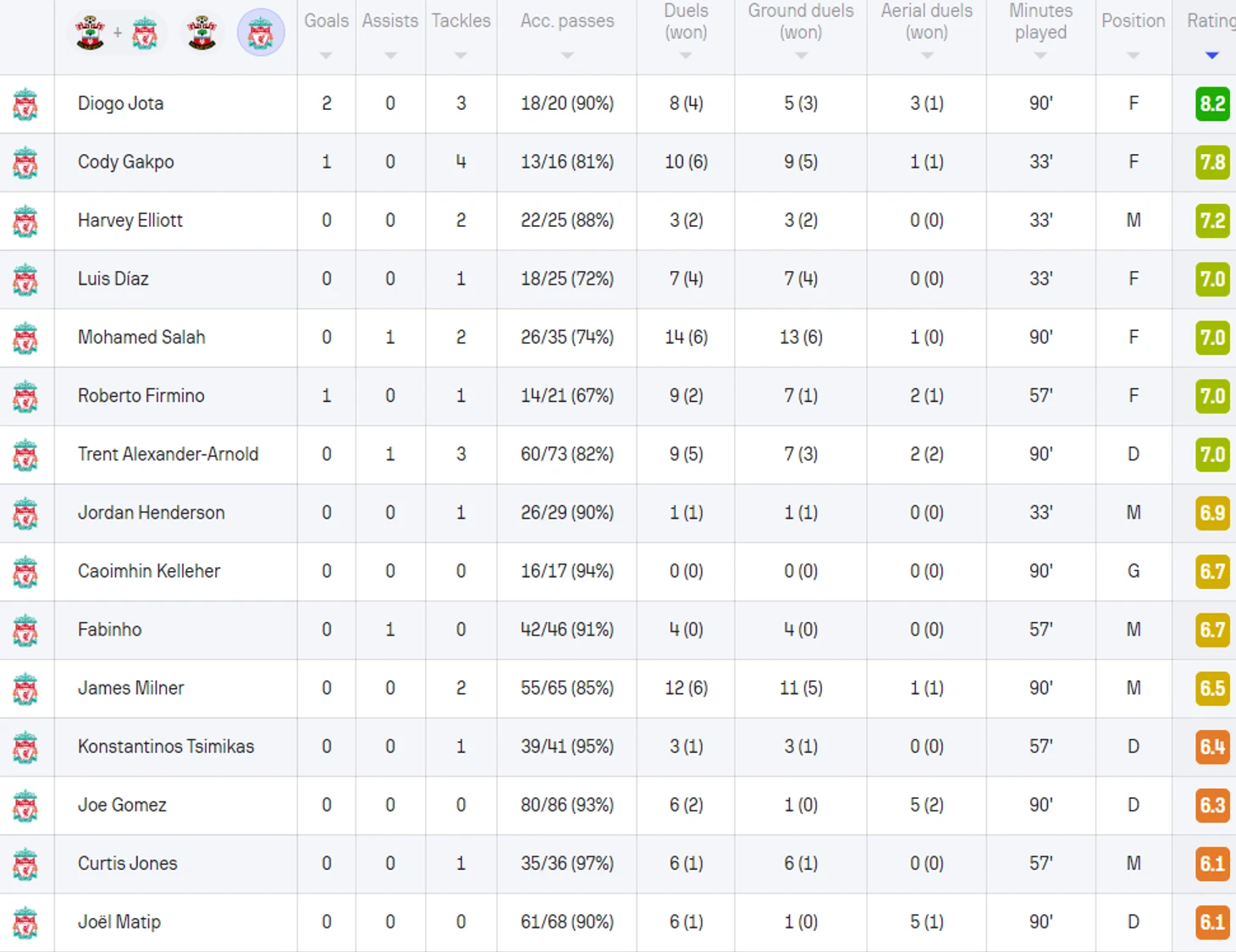1236x952 pixels.
Task: Click the Liverpool crest beside Joe Gomez
Action: tap(25, 806)
